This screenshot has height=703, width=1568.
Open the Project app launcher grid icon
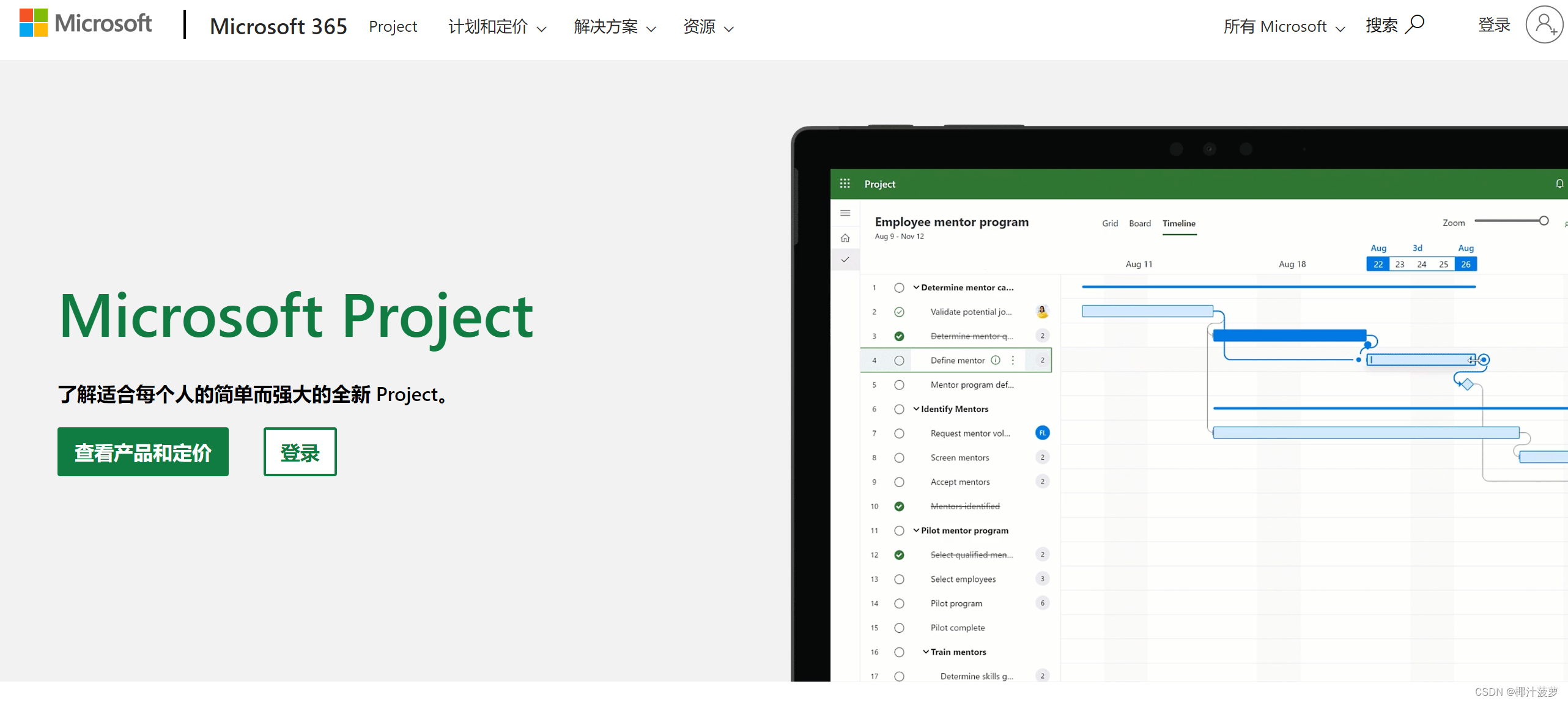845,183
